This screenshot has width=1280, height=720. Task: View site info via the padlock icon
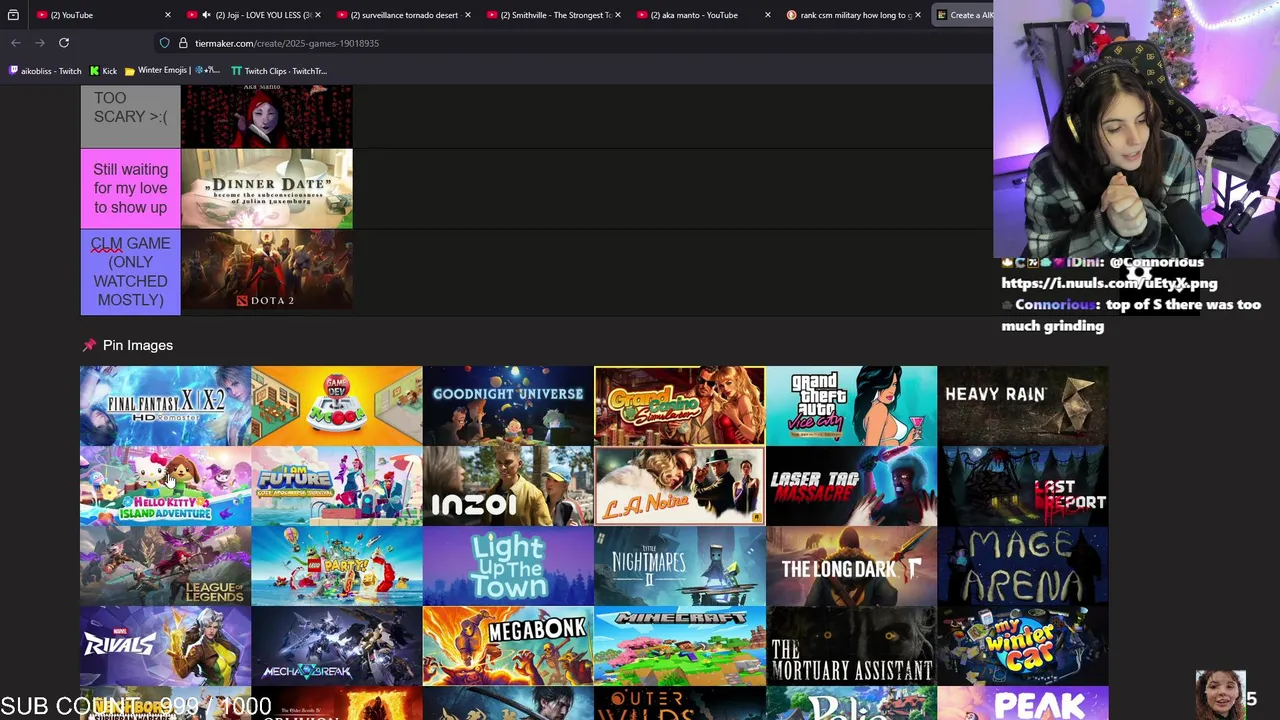point(183,43)
